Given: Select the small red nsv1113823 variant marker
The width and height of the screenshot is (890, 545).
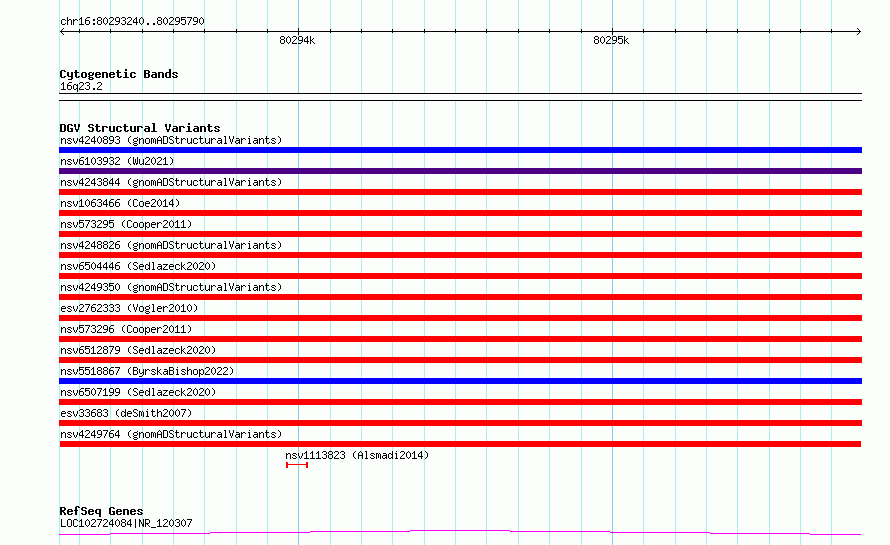Looking at the screenshot, I should tap(297, 465).
